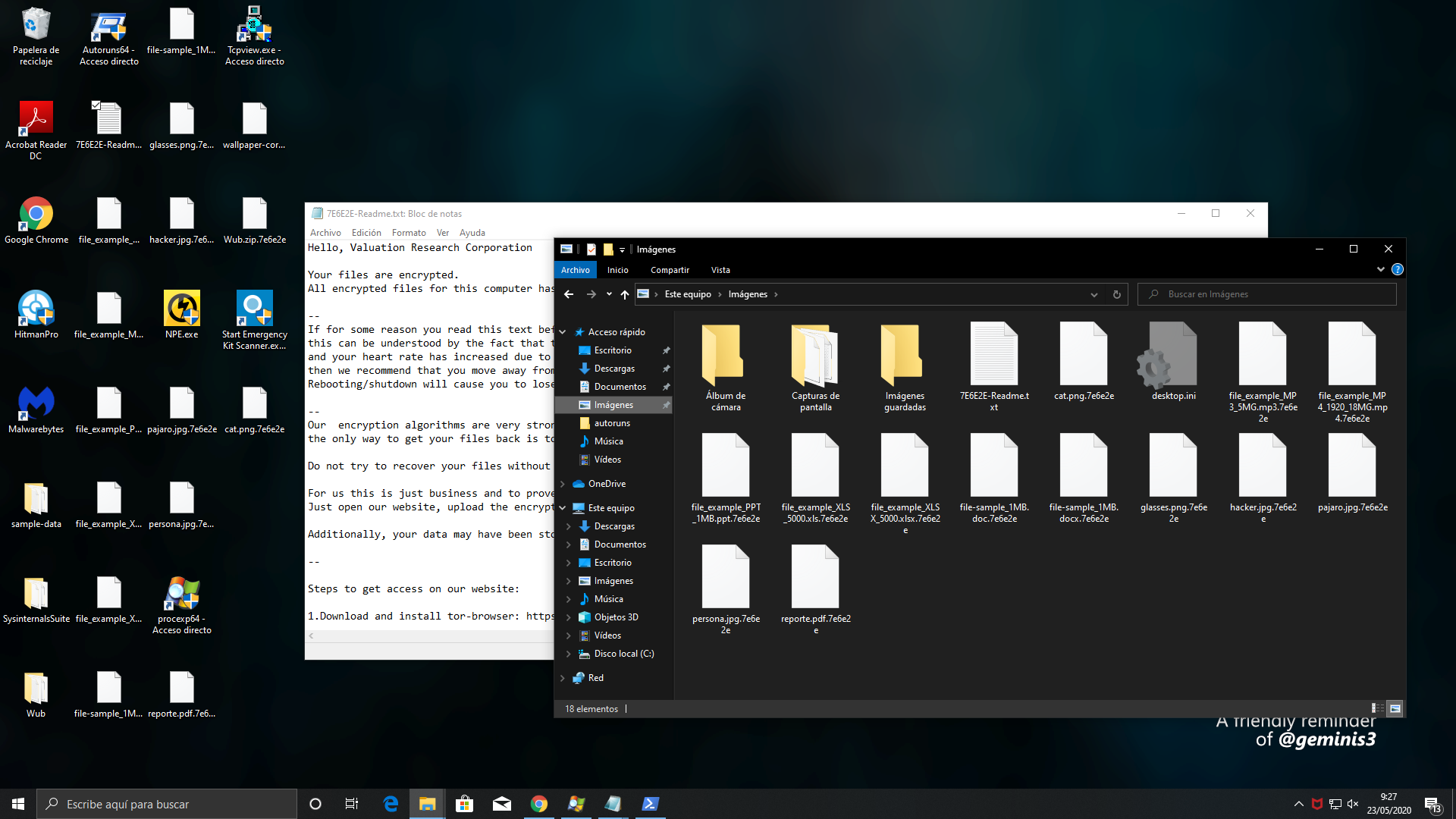Switch to the details view layout
Screen dimensions: 1456x819
point(1377,708)
